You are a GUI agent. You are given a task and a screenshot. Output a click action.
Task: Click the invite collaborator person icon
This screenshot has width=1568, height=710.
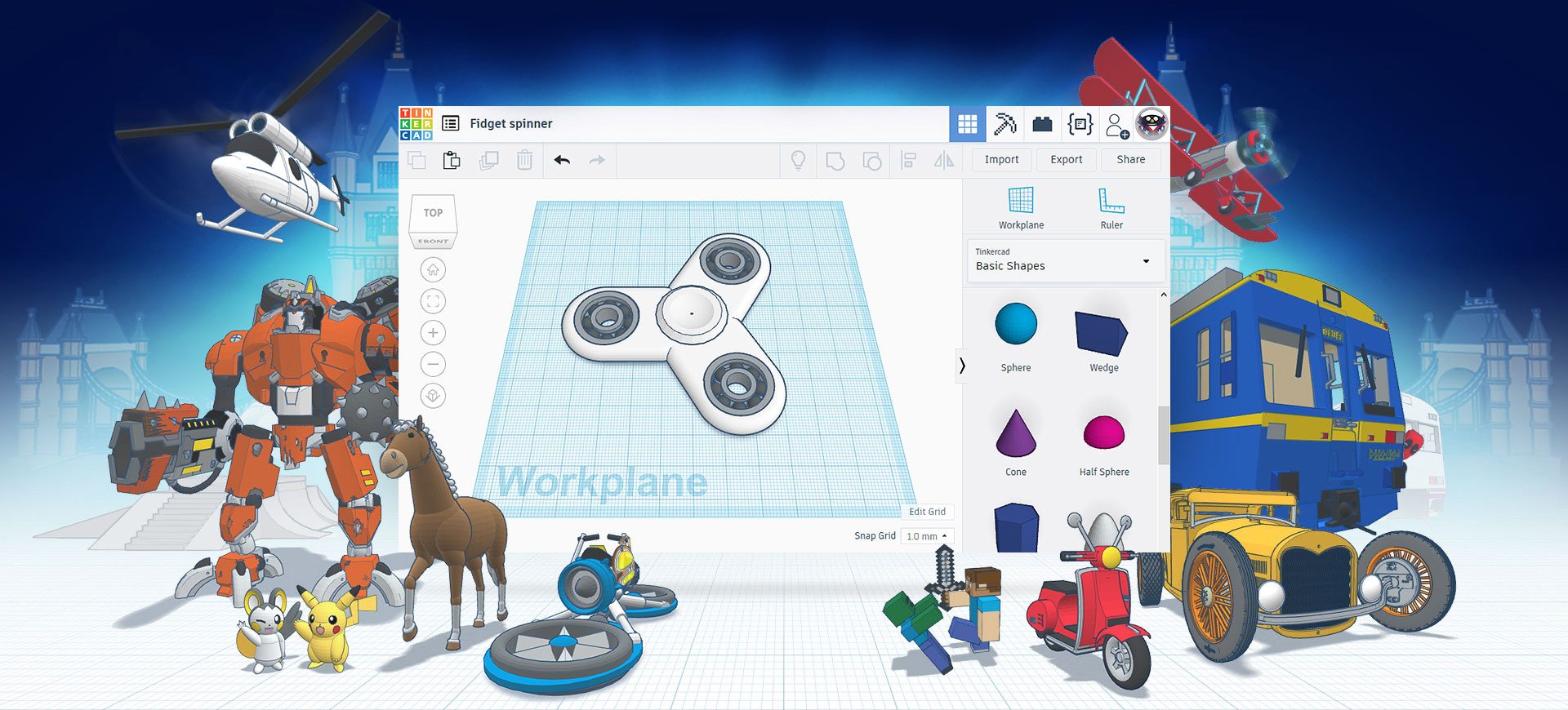(1116, 126)
